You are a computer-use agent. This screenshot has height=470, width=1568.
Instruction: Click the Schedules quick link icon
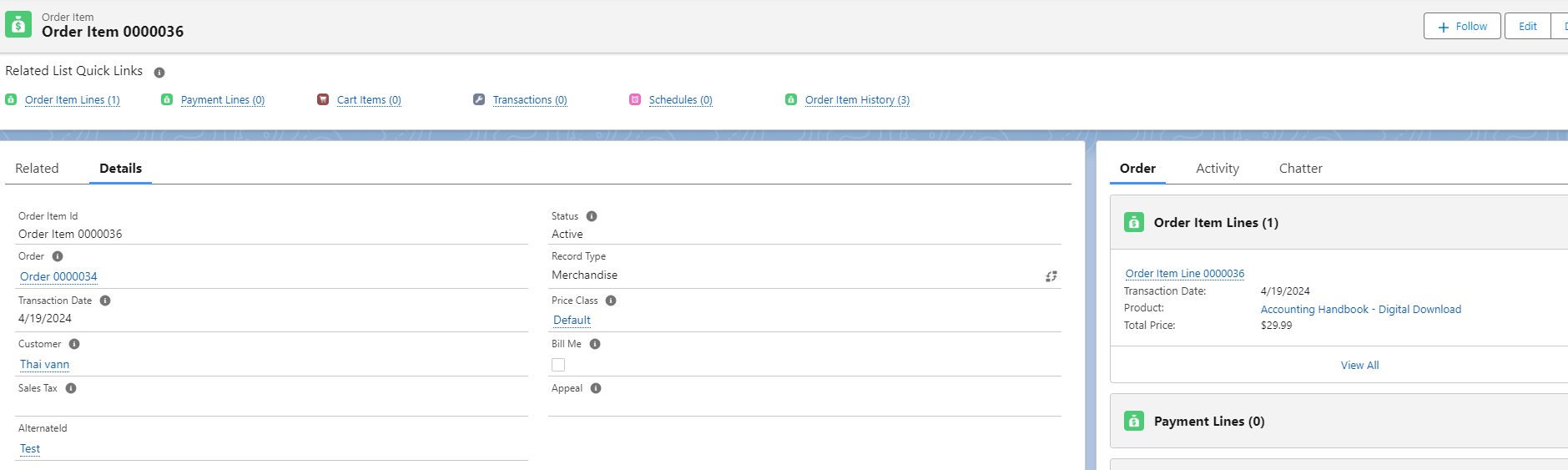click(635, 99)
